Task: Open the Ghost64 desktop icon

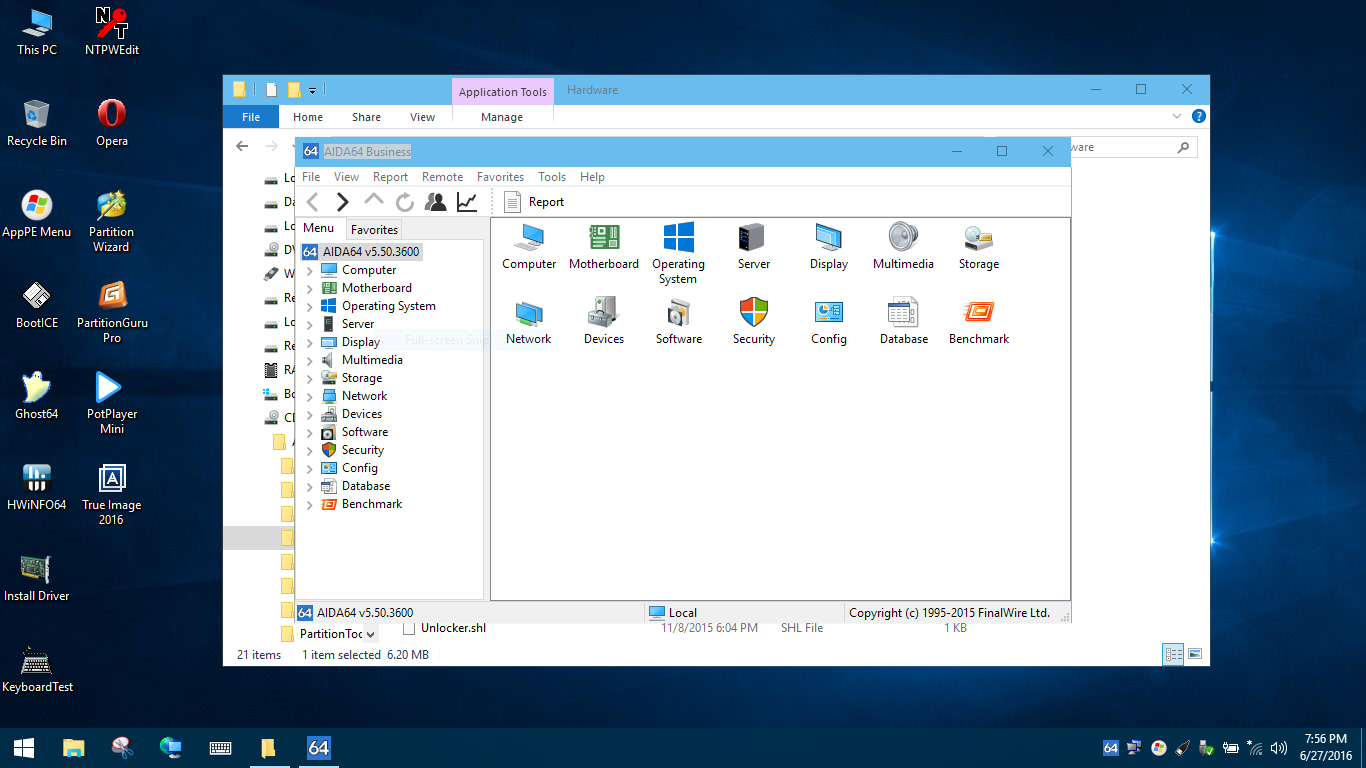Action: pyautogui.click(x=37, y=395)
